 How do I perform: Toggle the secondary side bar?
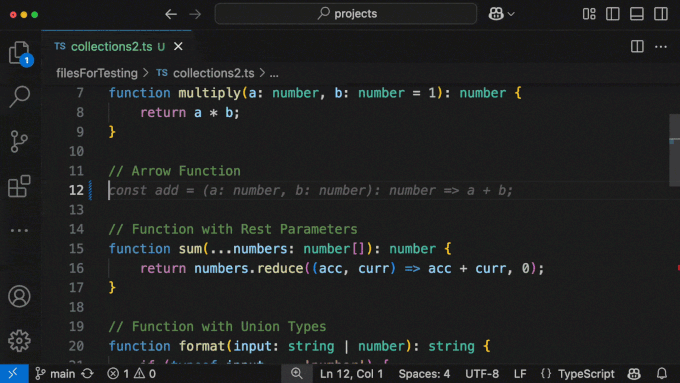(661, 14)
